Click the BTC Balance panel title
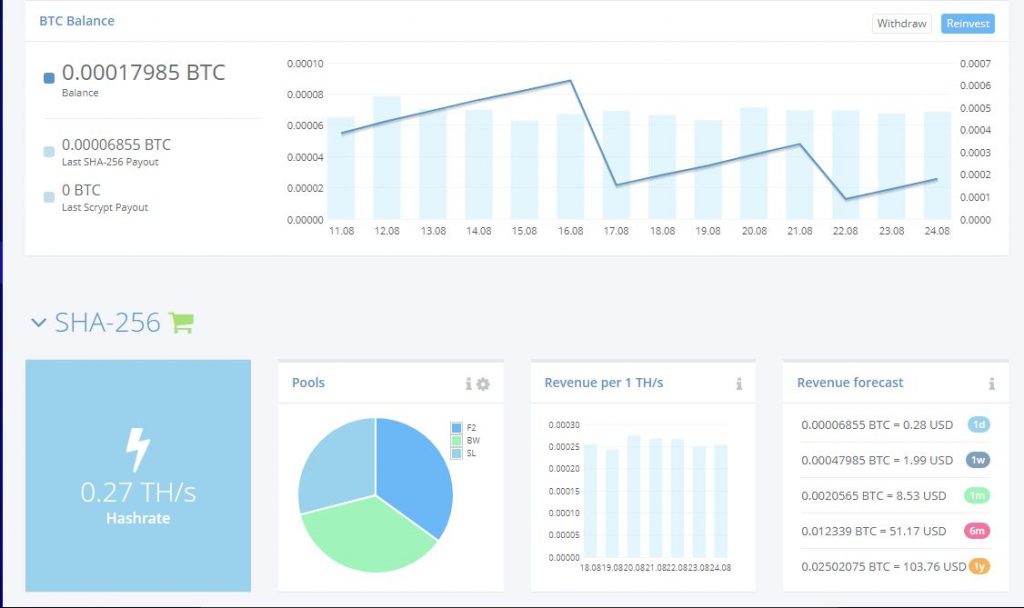This screenshot has width=1024, height=608. [x=77, y=21]
